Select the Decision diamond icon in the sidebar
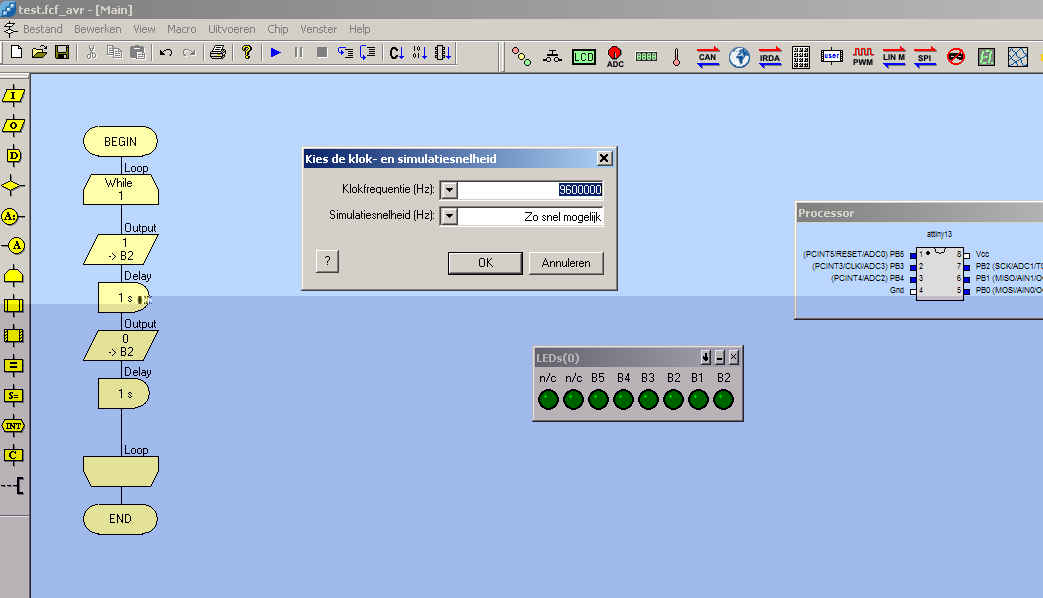This screenshot has height=598, width=1043. point(13,186)
